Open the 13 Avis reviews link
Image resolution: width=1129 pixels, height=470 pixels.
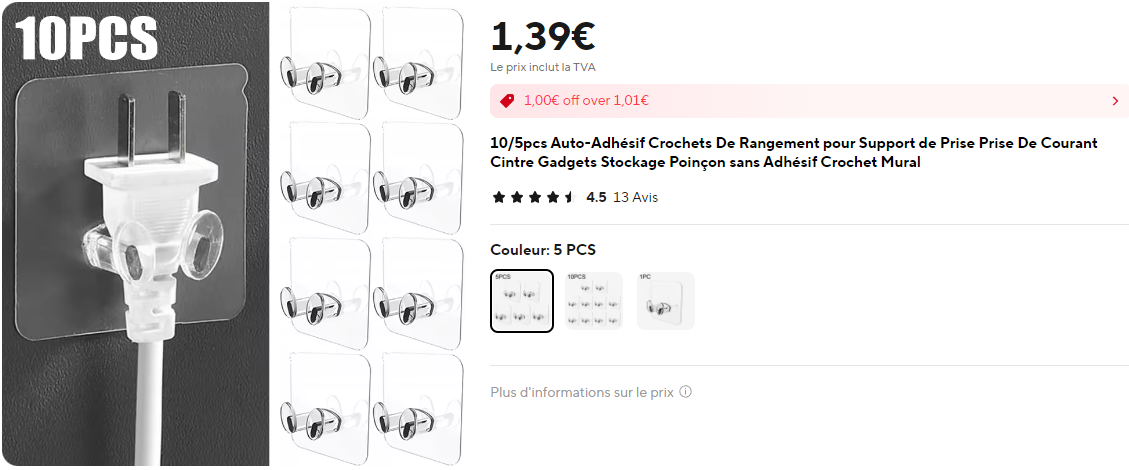[635, 197]
